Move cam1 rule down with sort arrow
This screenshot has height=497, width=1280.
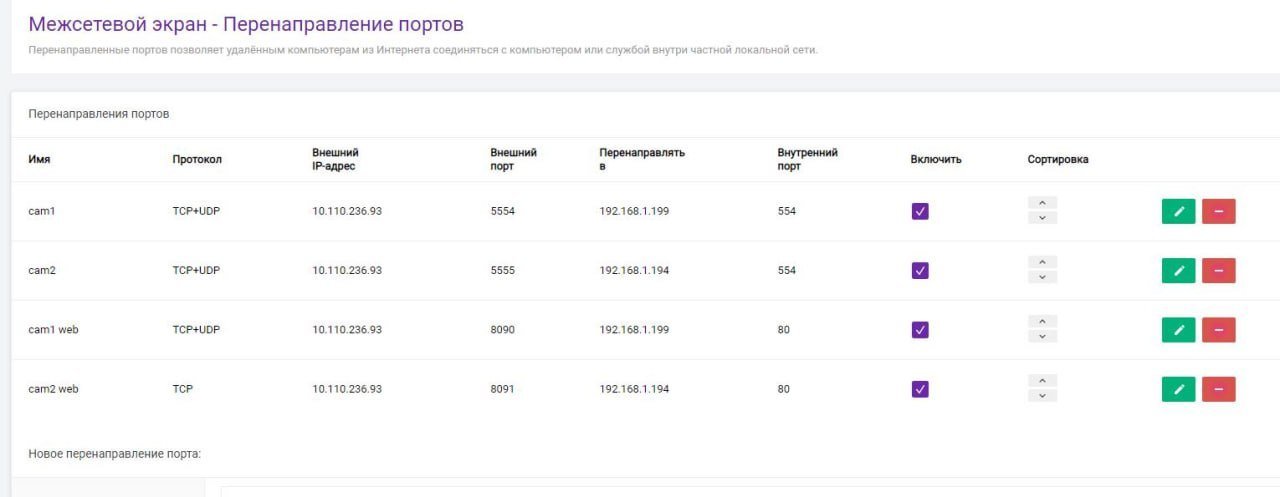click(1042, 218)
